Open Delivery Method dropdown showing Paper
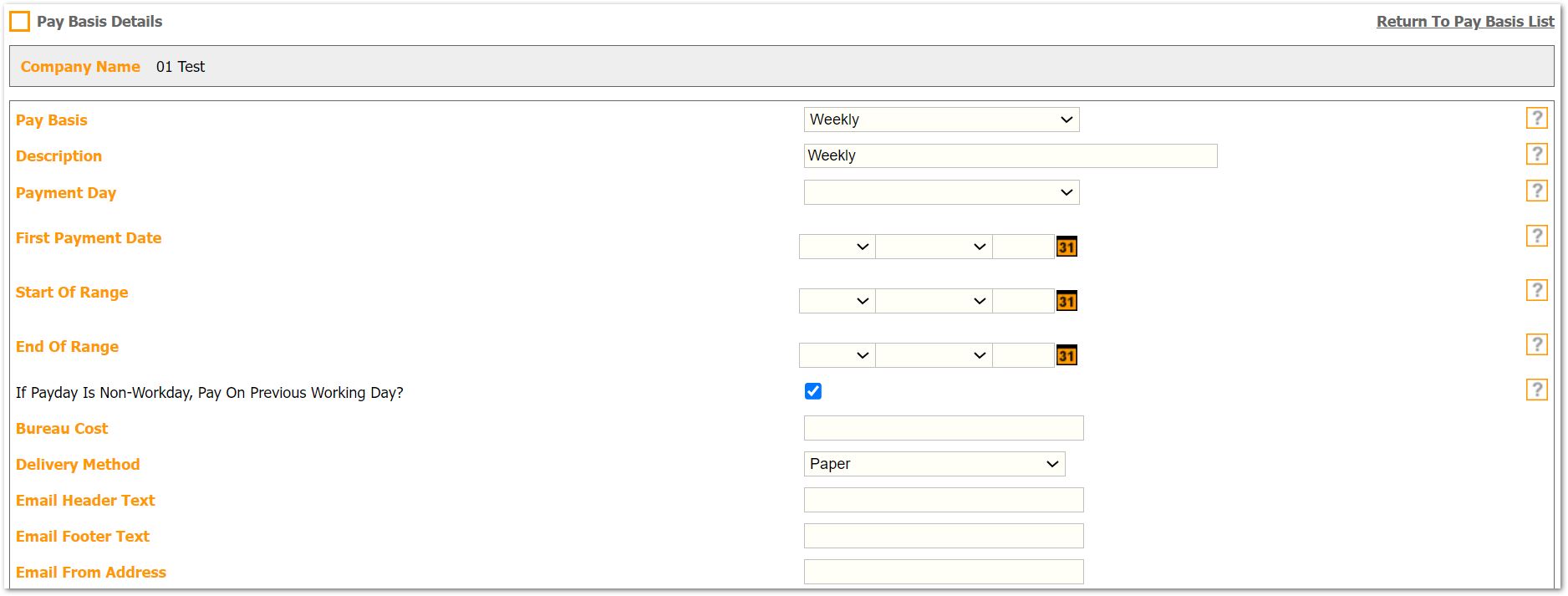This screenshot has height=596, width=1568. tap(934, 464)
